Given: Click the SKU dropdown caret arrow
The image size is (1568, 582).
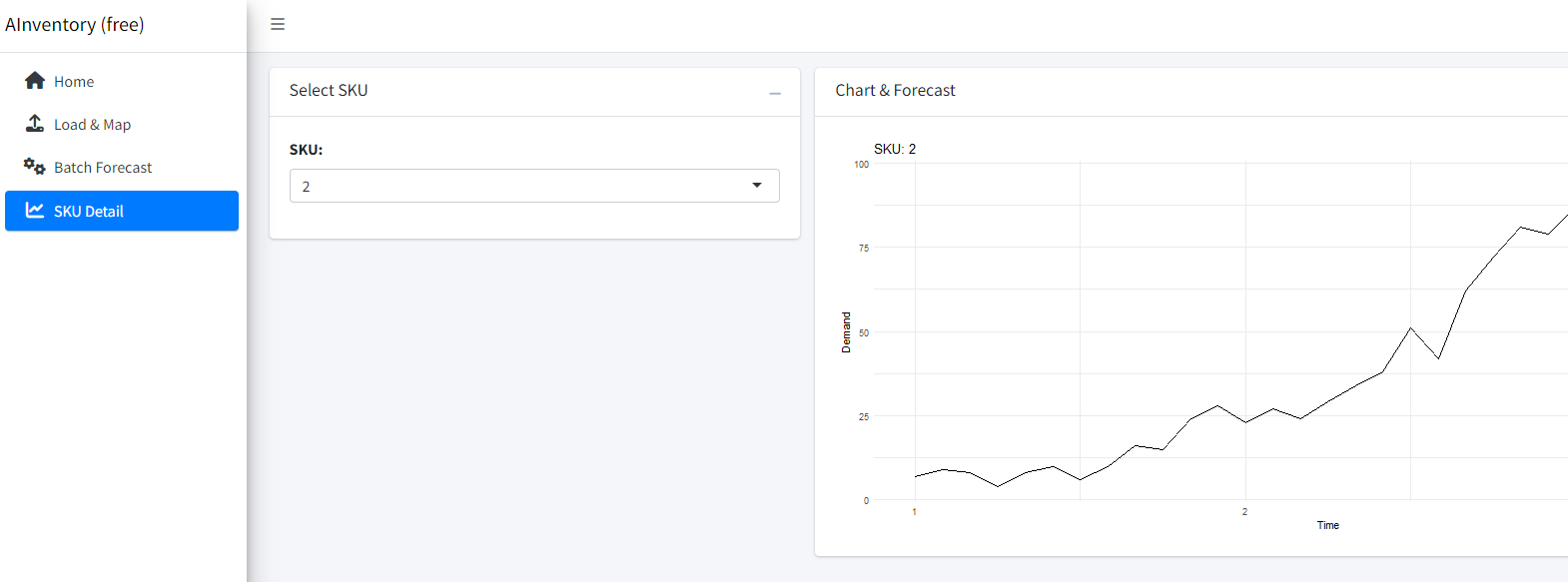Looking at the screenshot, I should click(757, 186).
